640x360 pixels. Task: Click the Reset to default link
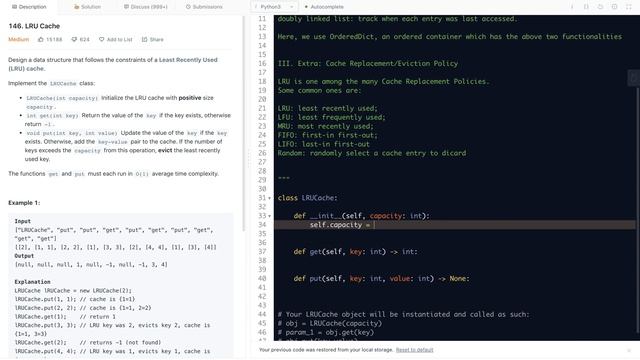tap(414, 350)
